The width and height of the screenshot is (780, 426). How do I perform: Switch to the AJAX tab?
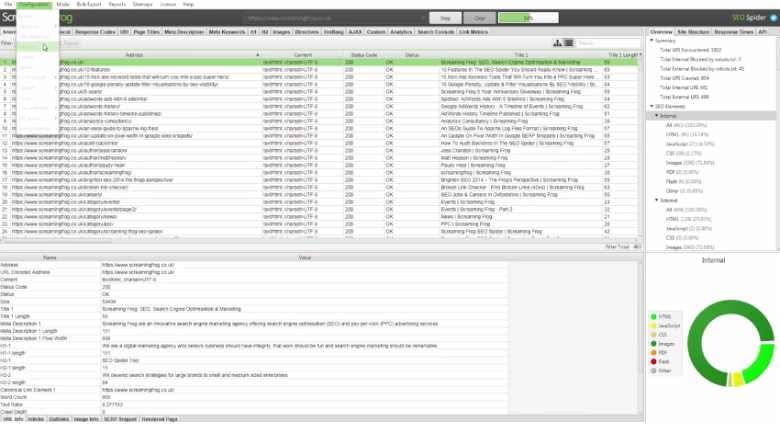pos(355,32)
